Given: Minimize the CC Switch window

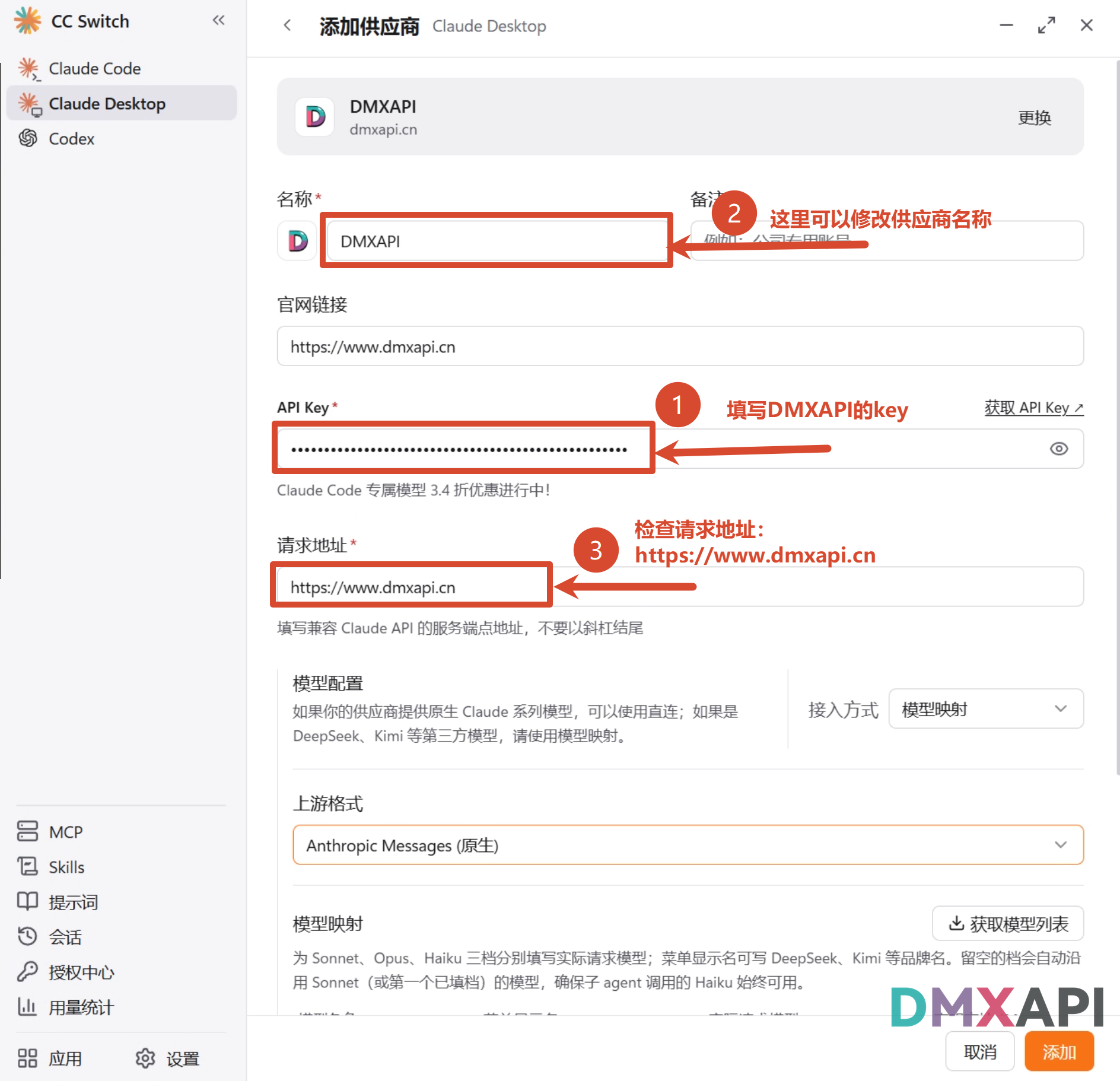Looking at the screenshot, I should (1006, 26).
